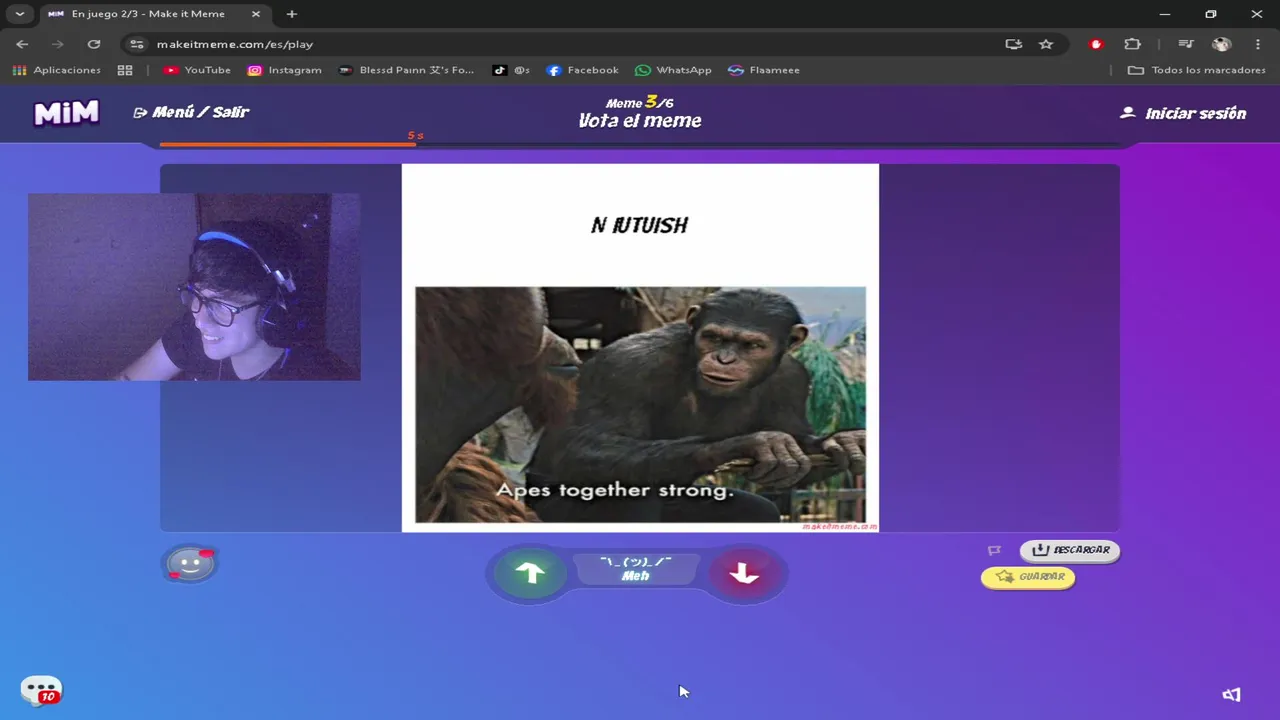
Task: Open the media control icon
Action: coord(1185,44)
